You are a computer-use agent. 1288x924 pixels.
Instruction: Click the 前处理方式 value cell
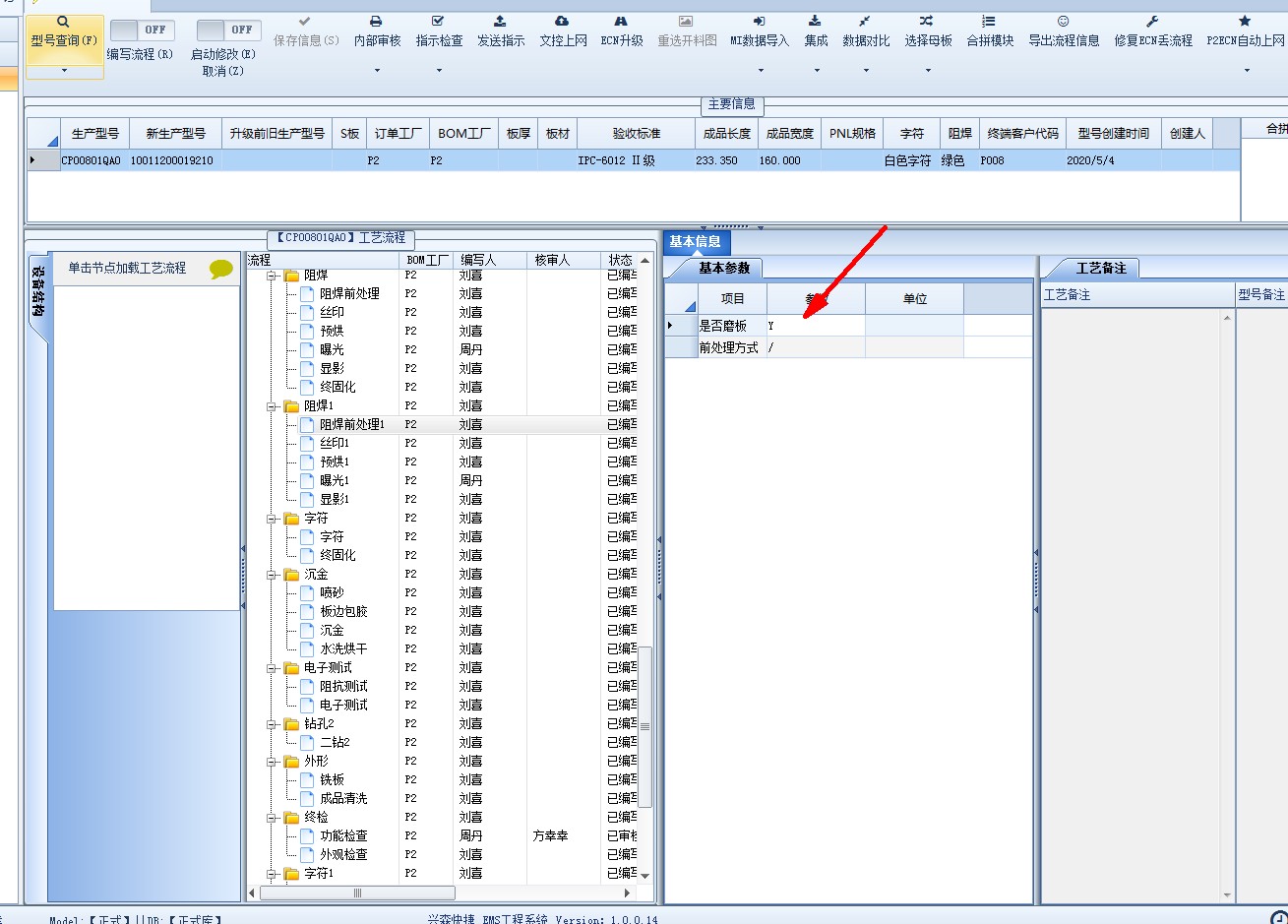pyautogui.click(x=816, y=347)
